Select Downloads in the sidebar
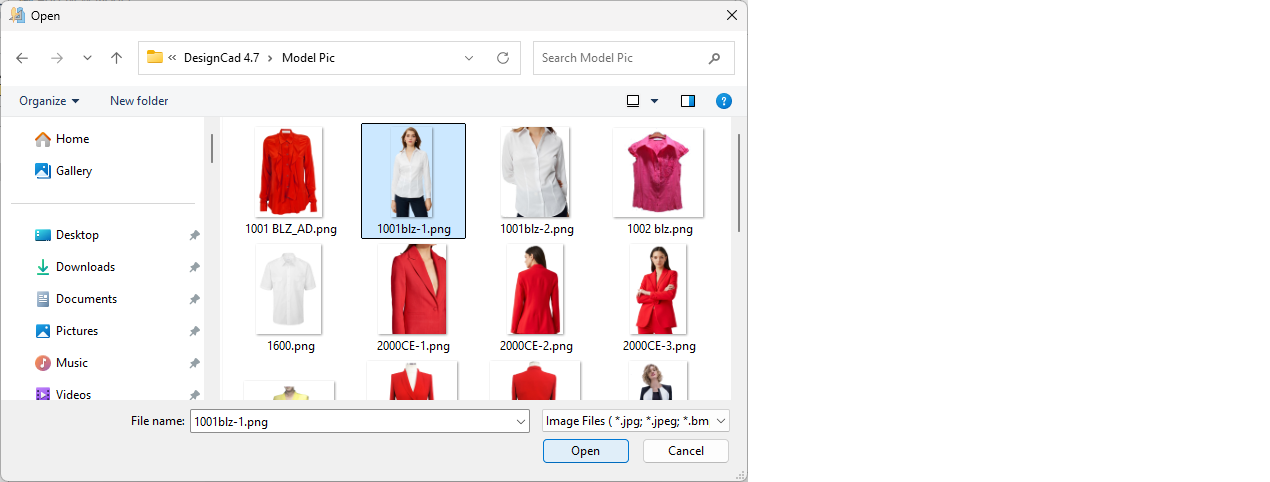Viewport: 1270px width, 482px height. click(x=85, y=267)
